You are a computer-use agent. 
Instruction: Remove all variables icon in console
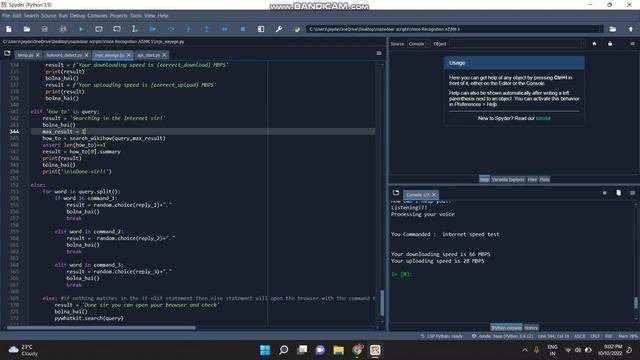618,193
